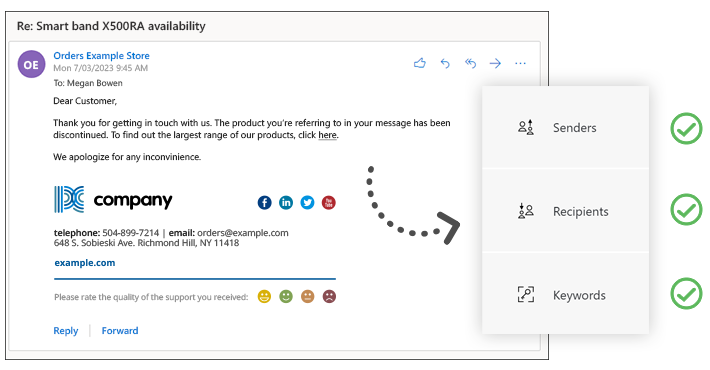The image size is (710, 370).
Task: Click the Senders icon
Action: click(526, 128)
